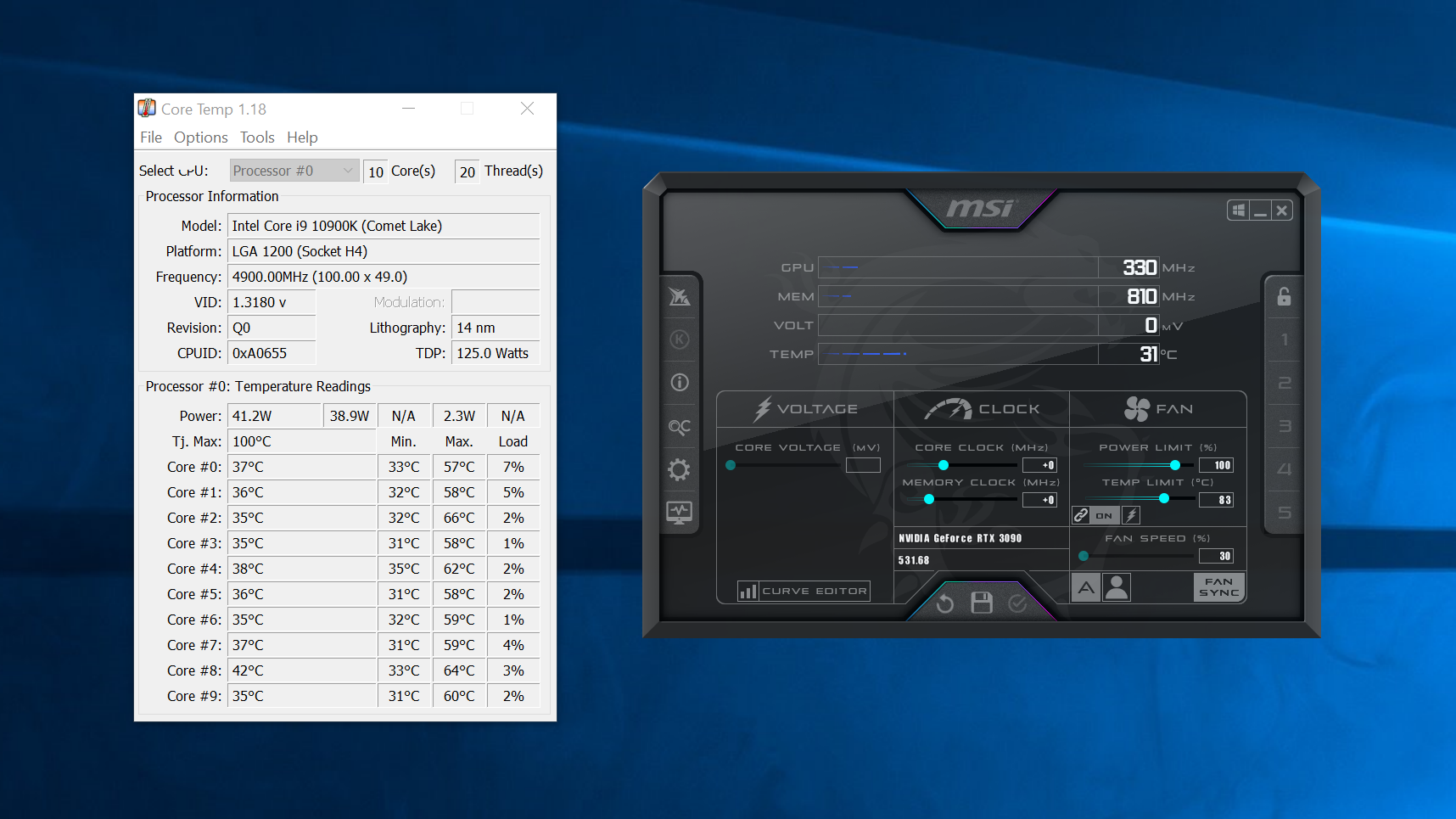Launch the OC Scanner
The width and height of the screenshot is (1456, 819).
point(679,426)
